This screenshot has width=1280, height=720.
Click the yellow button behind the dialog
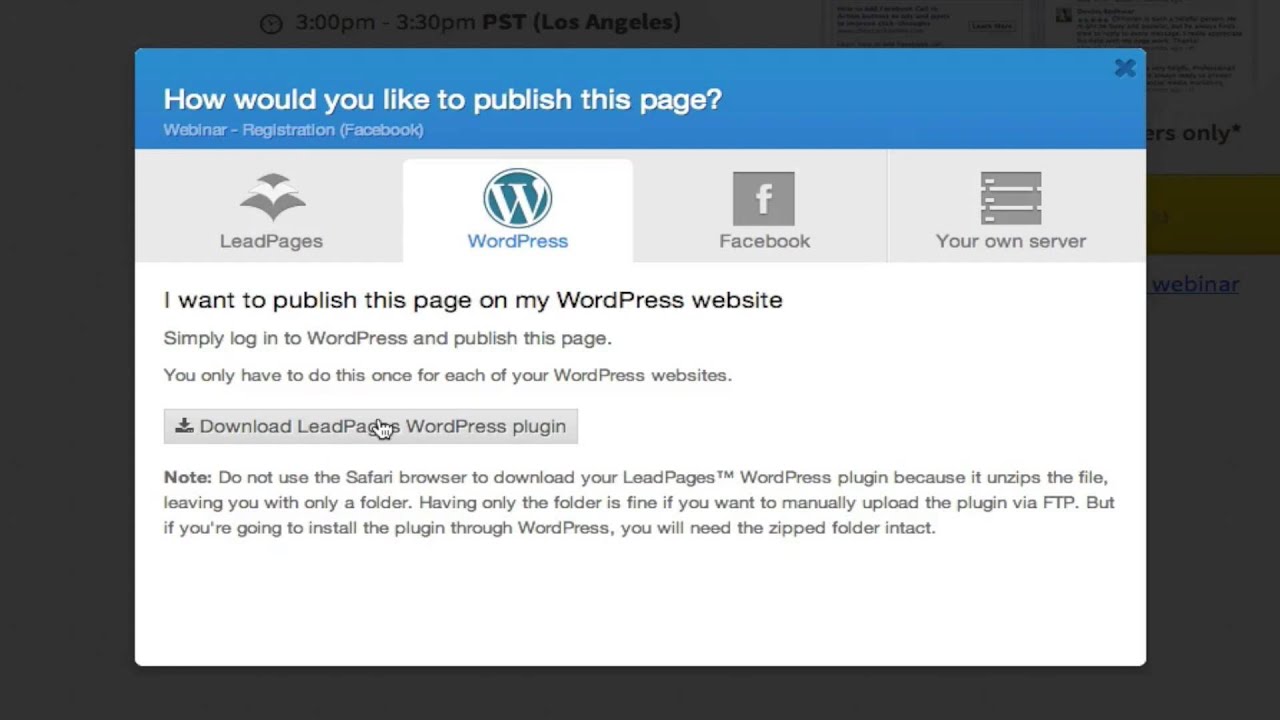coord(1213,215)
